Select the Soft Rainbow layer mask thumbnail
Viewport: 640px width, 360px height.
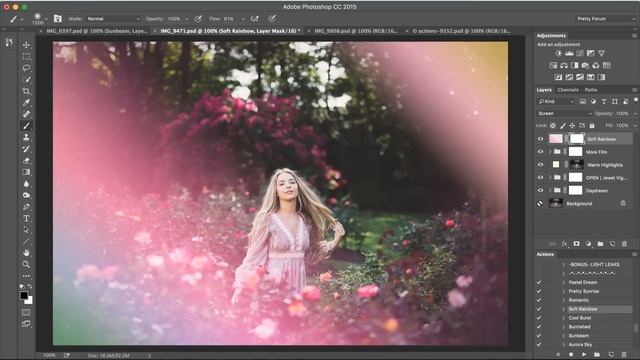[576, 139]
